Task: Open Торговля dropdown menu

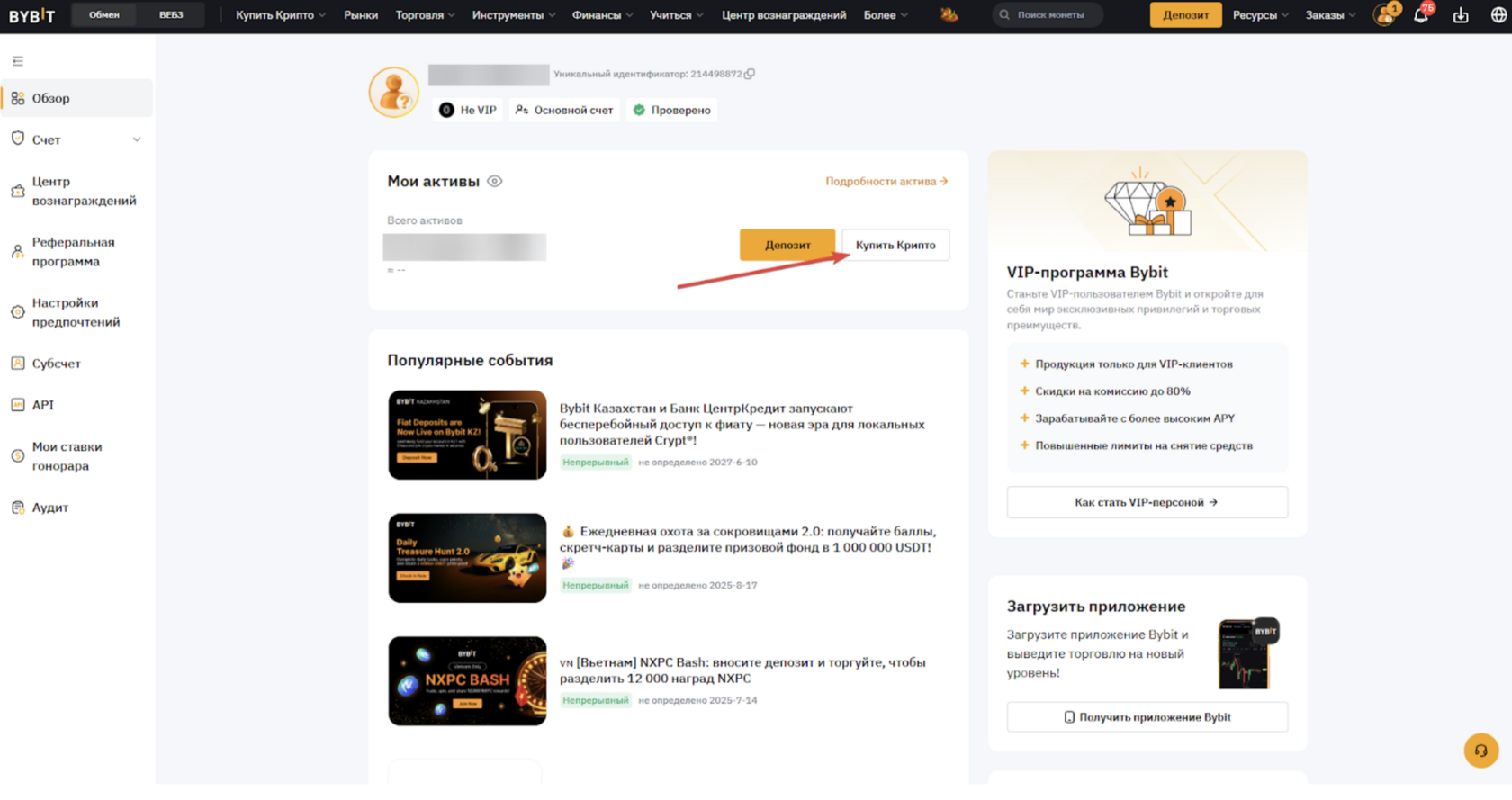Action: tap(425, 15)
